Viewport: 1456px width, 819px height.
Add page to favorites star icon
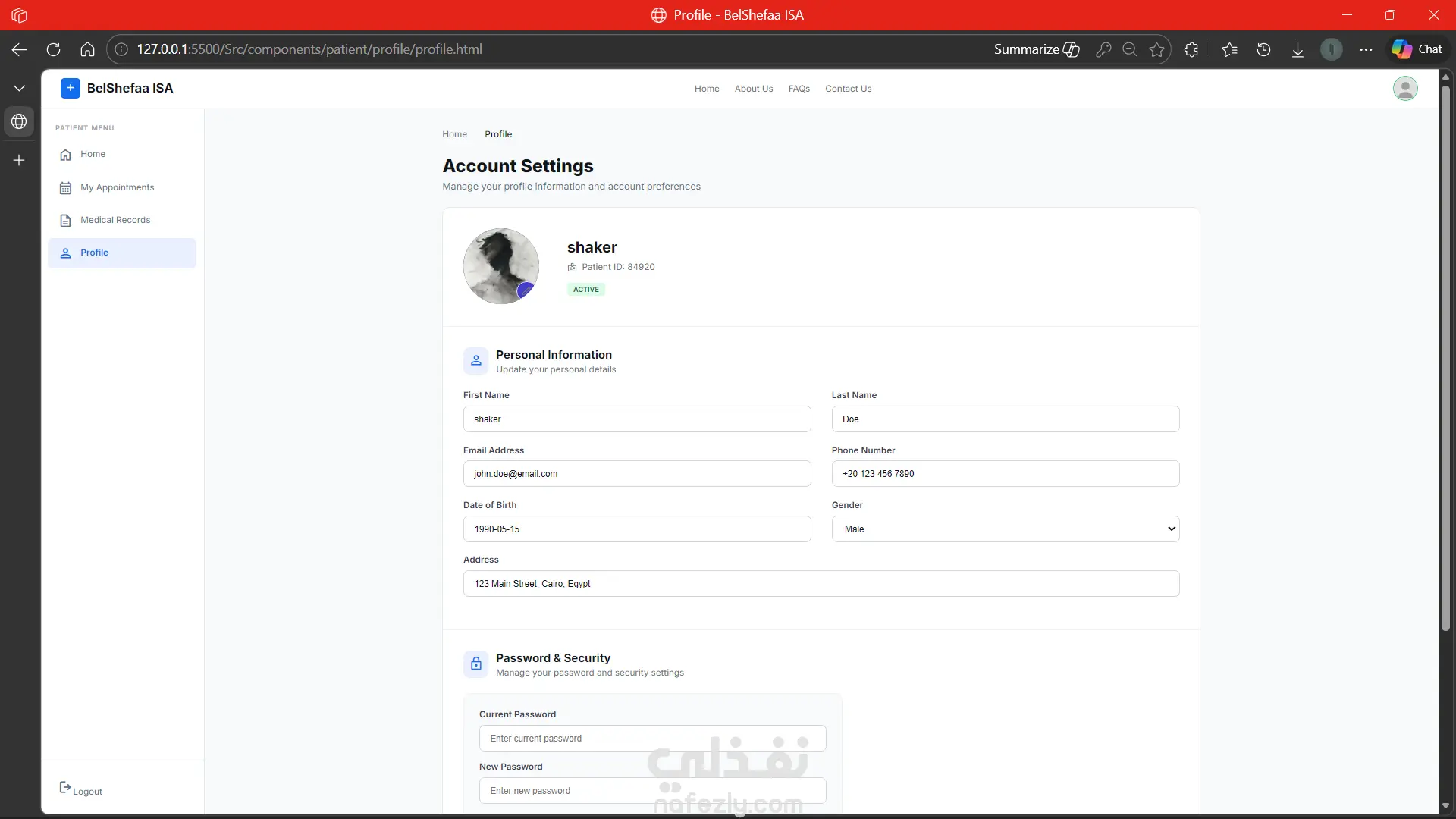(1156, 49)
